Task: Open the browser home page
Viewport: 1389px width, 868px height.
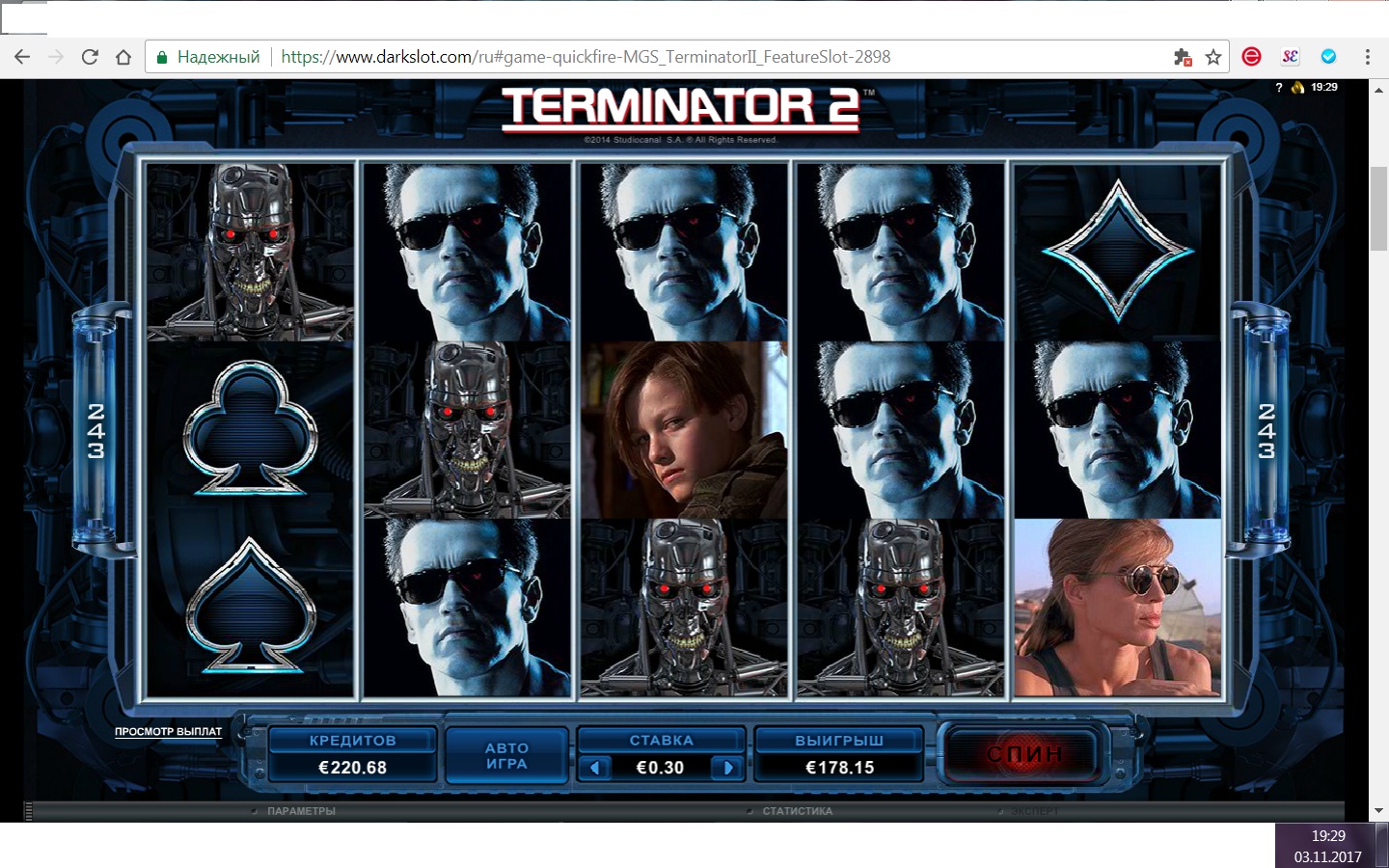Action: coord(123,57)
